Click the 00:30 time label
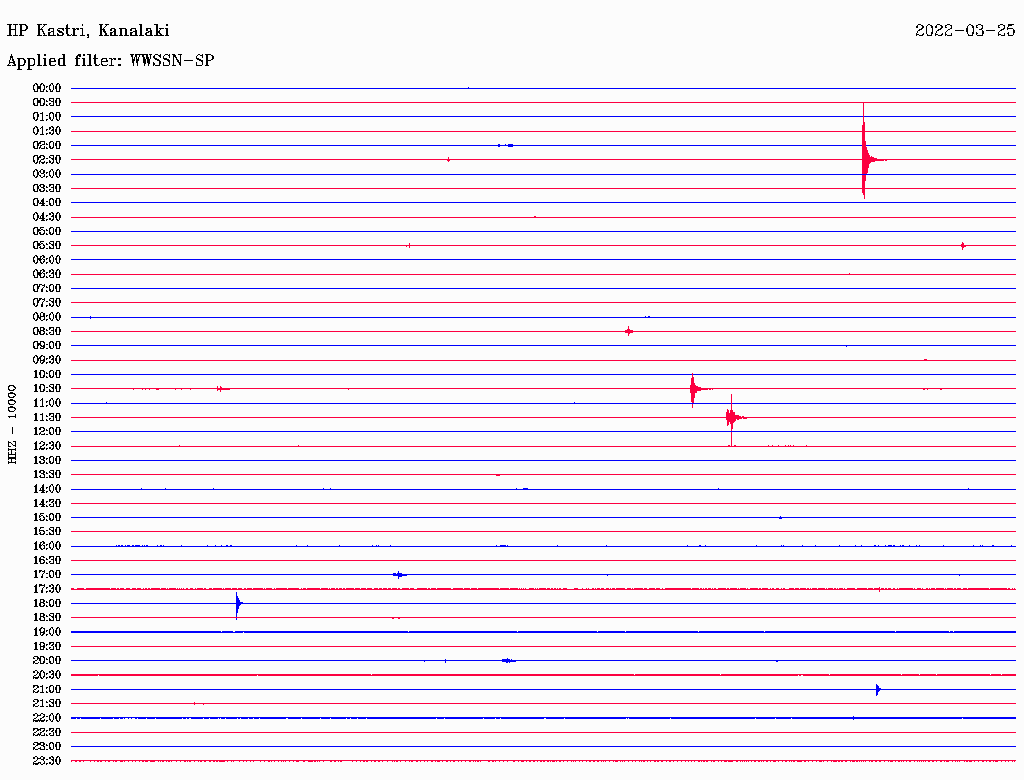The height and width of the screenshot is (780, 1024). 47,103
